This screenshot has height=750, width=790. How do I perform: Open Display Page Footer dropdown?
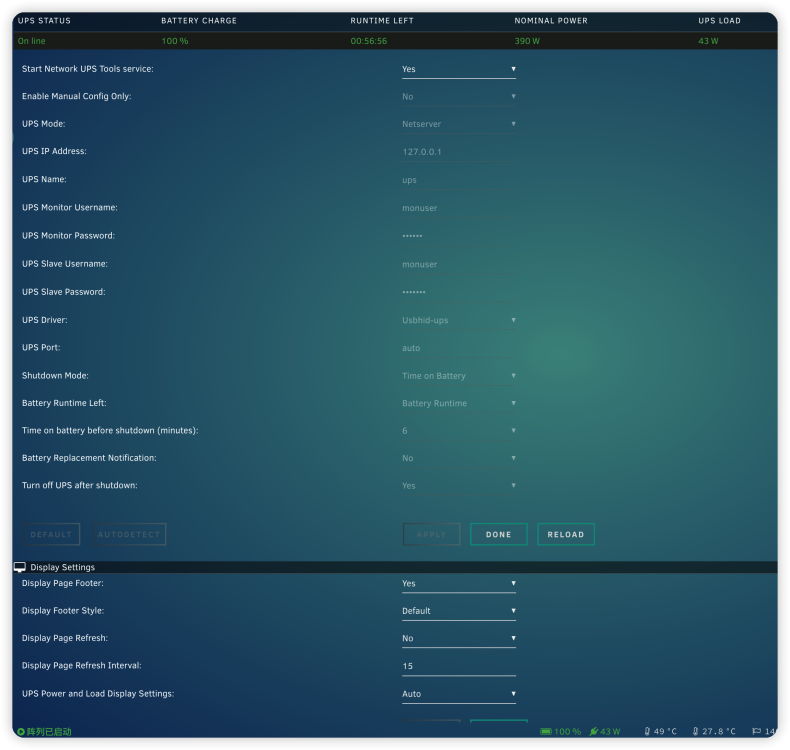tap(458, 584)
